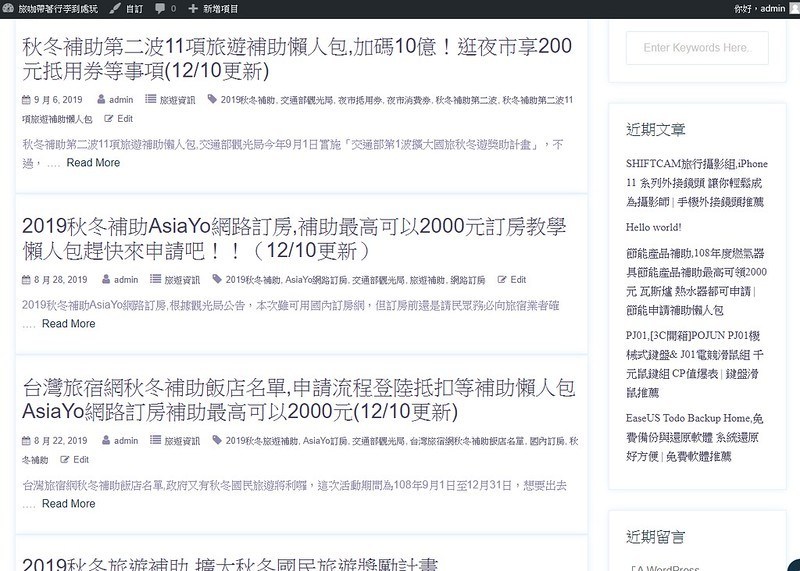This screenshot has height=571, width=800.
Task: Open the 自訂 customize menu item
Action: [x=133, y=8]
